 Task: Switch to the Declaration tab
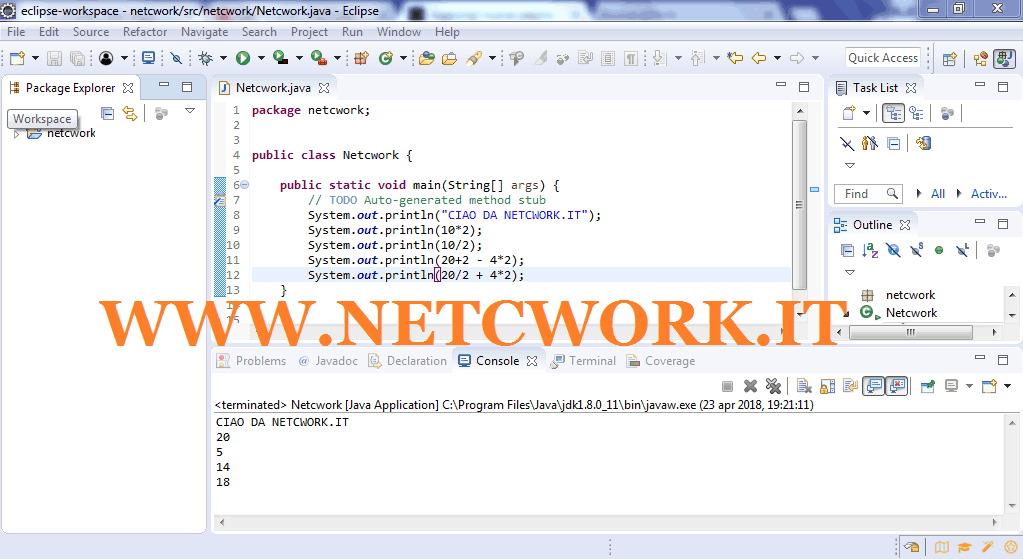pos(407,361)
